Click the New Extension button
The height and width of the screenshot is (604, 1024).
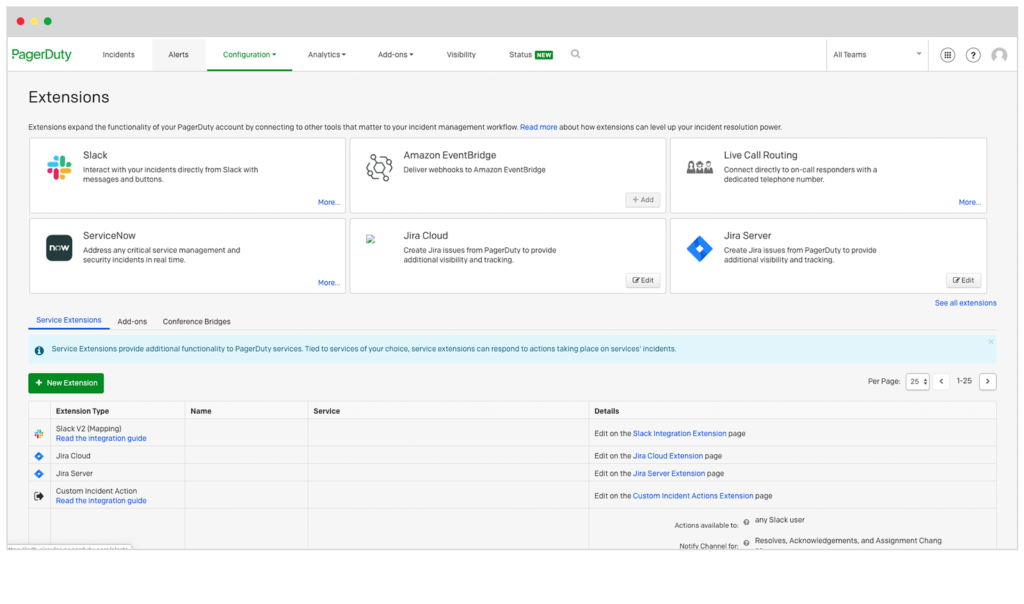(66, 383)
